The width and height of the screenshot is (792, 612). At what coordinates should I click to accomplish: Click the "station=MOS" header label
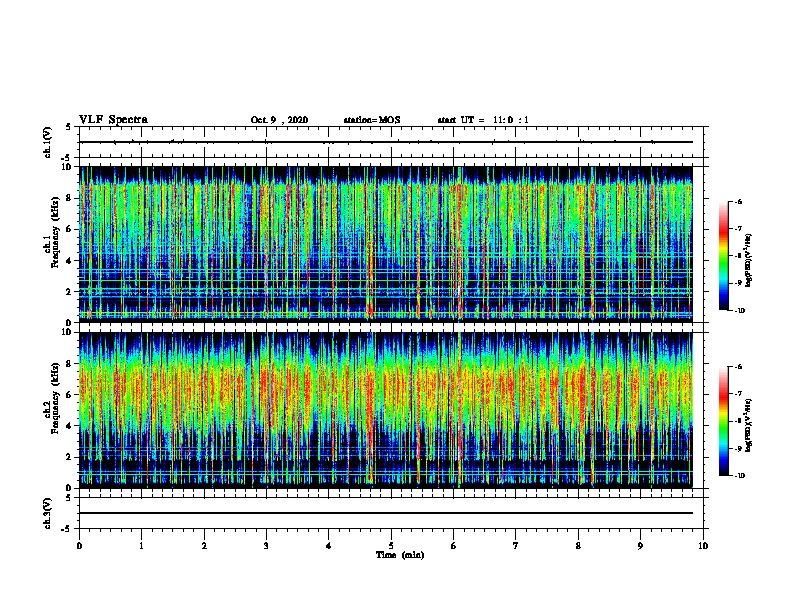(x=372, y=120)
